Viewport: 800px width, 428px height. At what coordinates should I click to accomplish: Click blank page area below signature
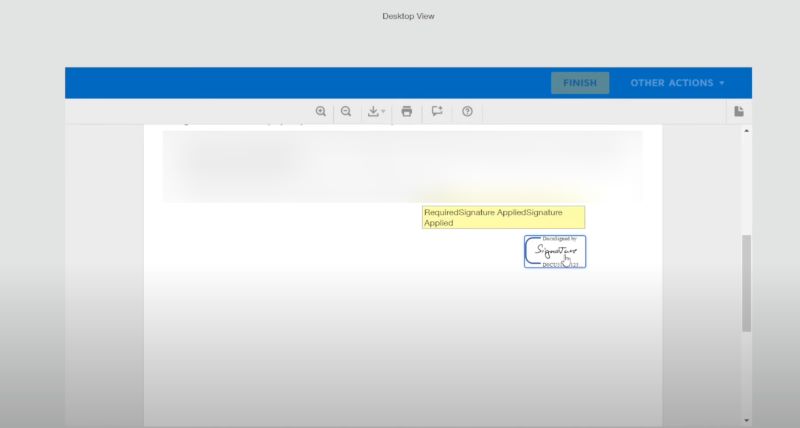point(402,340)
